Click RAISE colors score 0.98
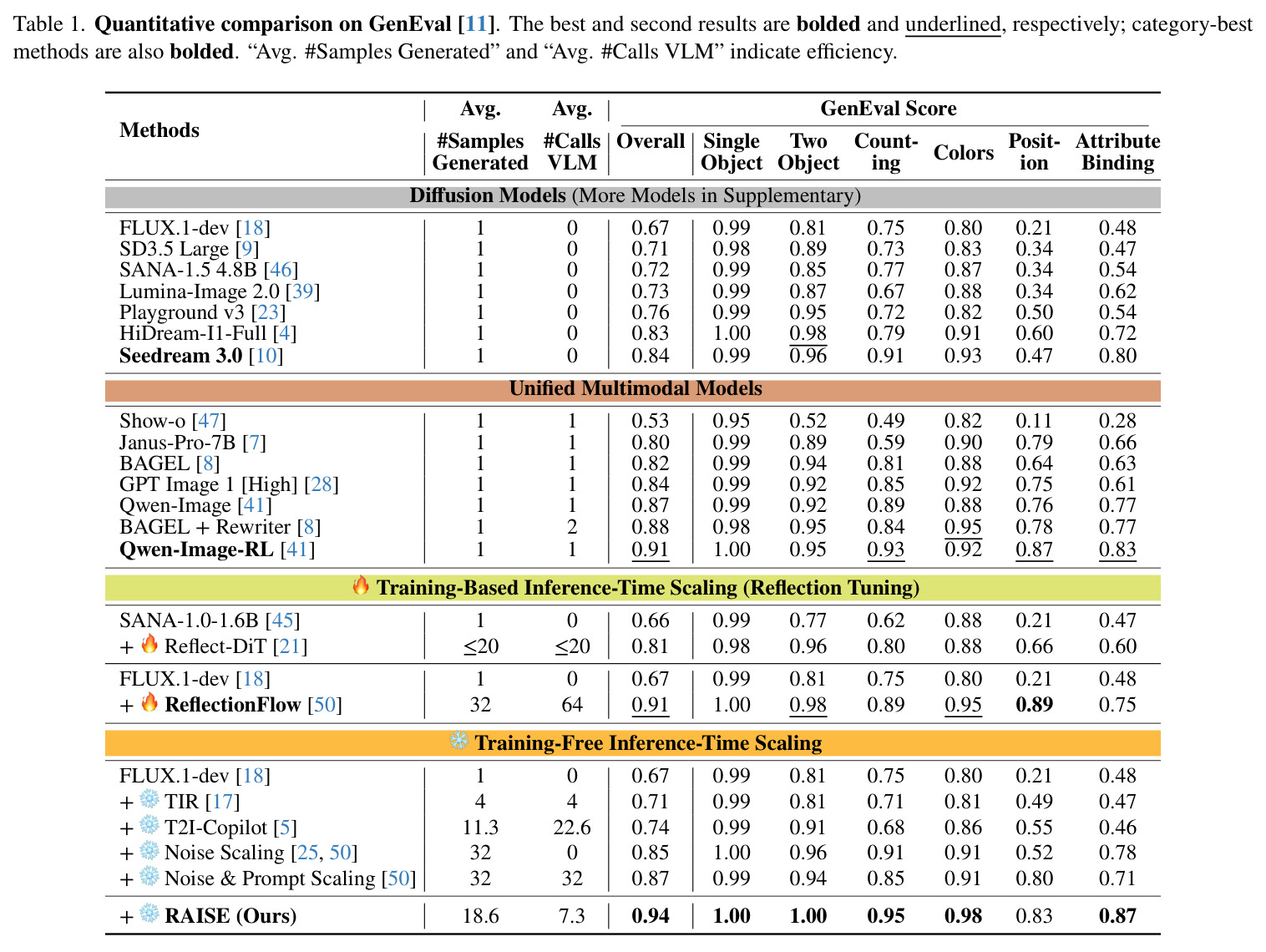Image resolution: width=1266 pixels, height=952 pixels. [x=964, y=916]
